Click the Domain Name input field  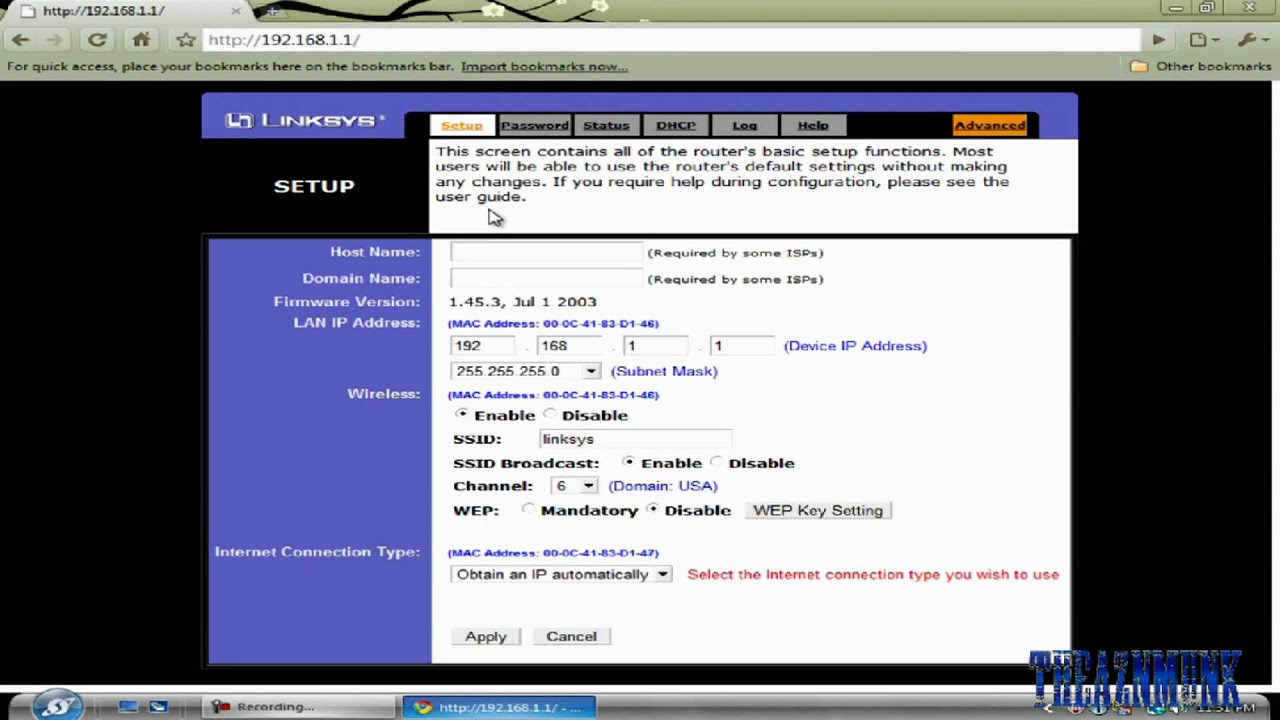click(x=546, y=278)
